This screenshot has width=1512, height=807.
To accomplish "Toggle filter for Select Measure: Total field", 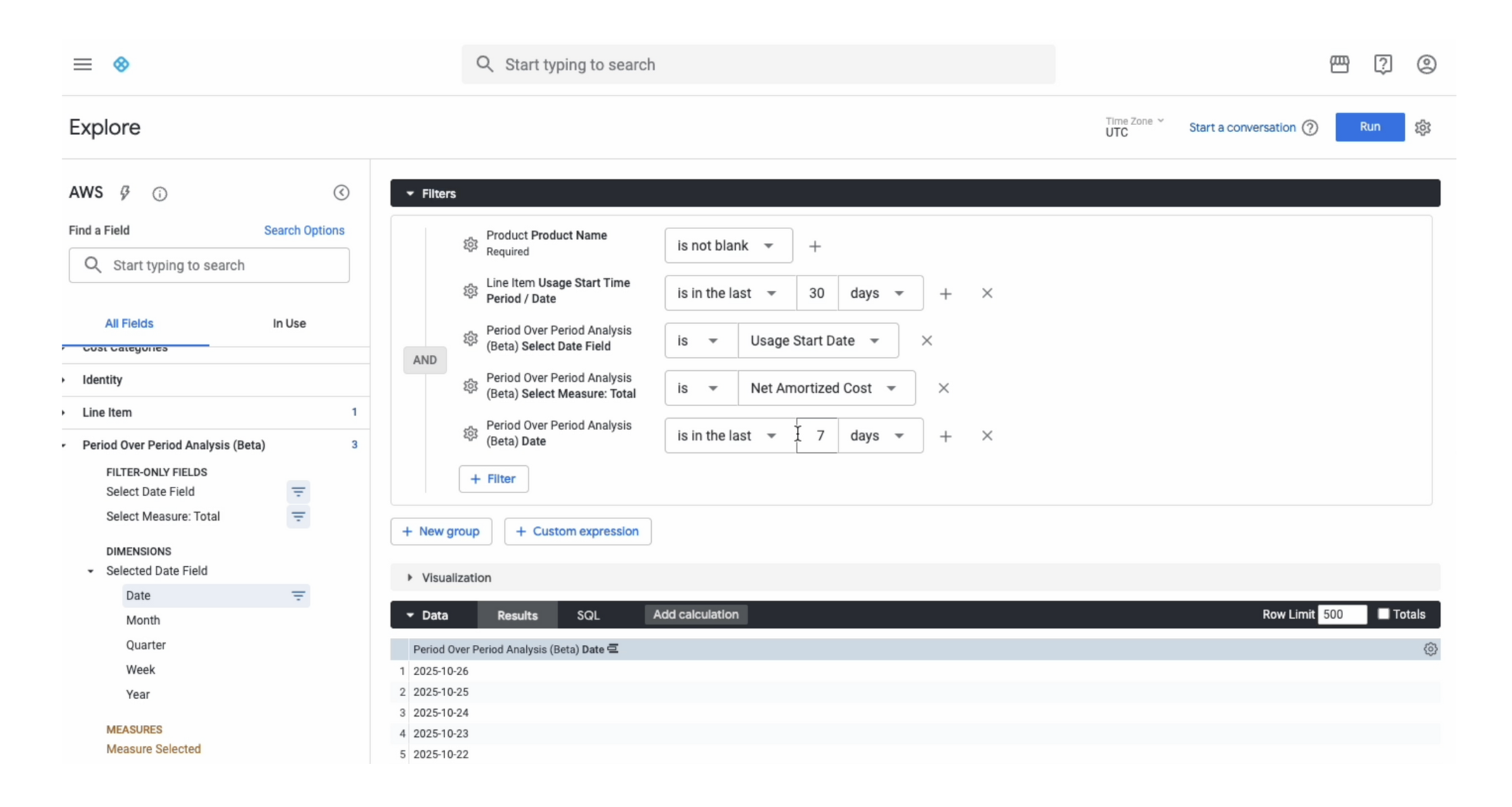I will 298,517.
